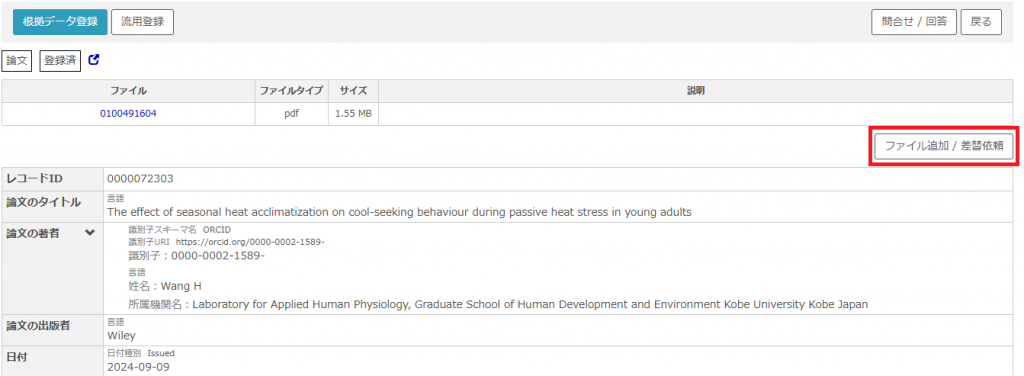Click ファイル追加 / 差替依頼 button

click(x=943, y=147)
